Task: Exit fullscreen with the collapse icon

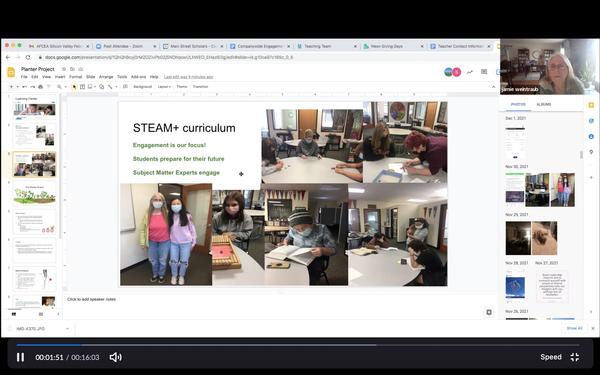Action: 575,357
